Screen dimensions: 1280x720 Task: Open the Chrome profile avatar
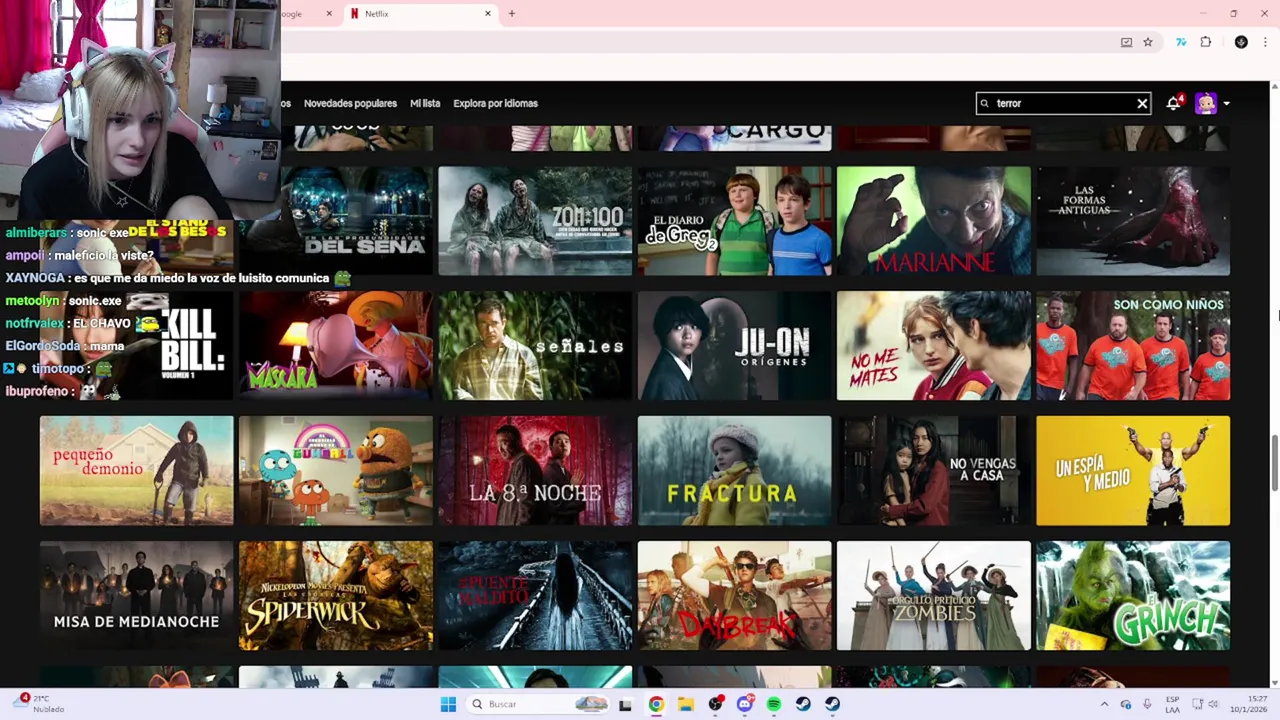pos(1241,42)
